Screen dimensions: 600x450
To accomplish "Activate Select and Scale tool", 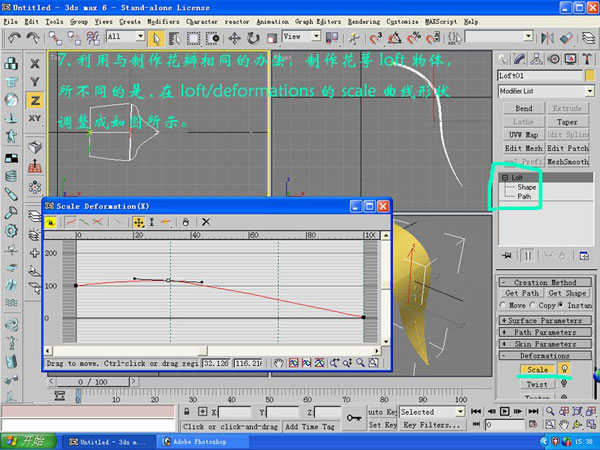I will 272,38.
